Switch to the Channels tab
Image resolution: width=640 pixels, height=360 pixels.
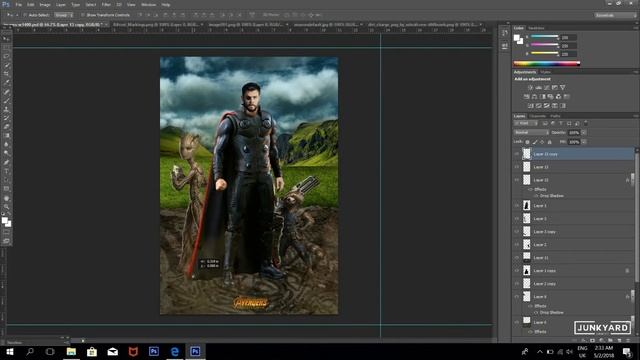coord(538,116)
